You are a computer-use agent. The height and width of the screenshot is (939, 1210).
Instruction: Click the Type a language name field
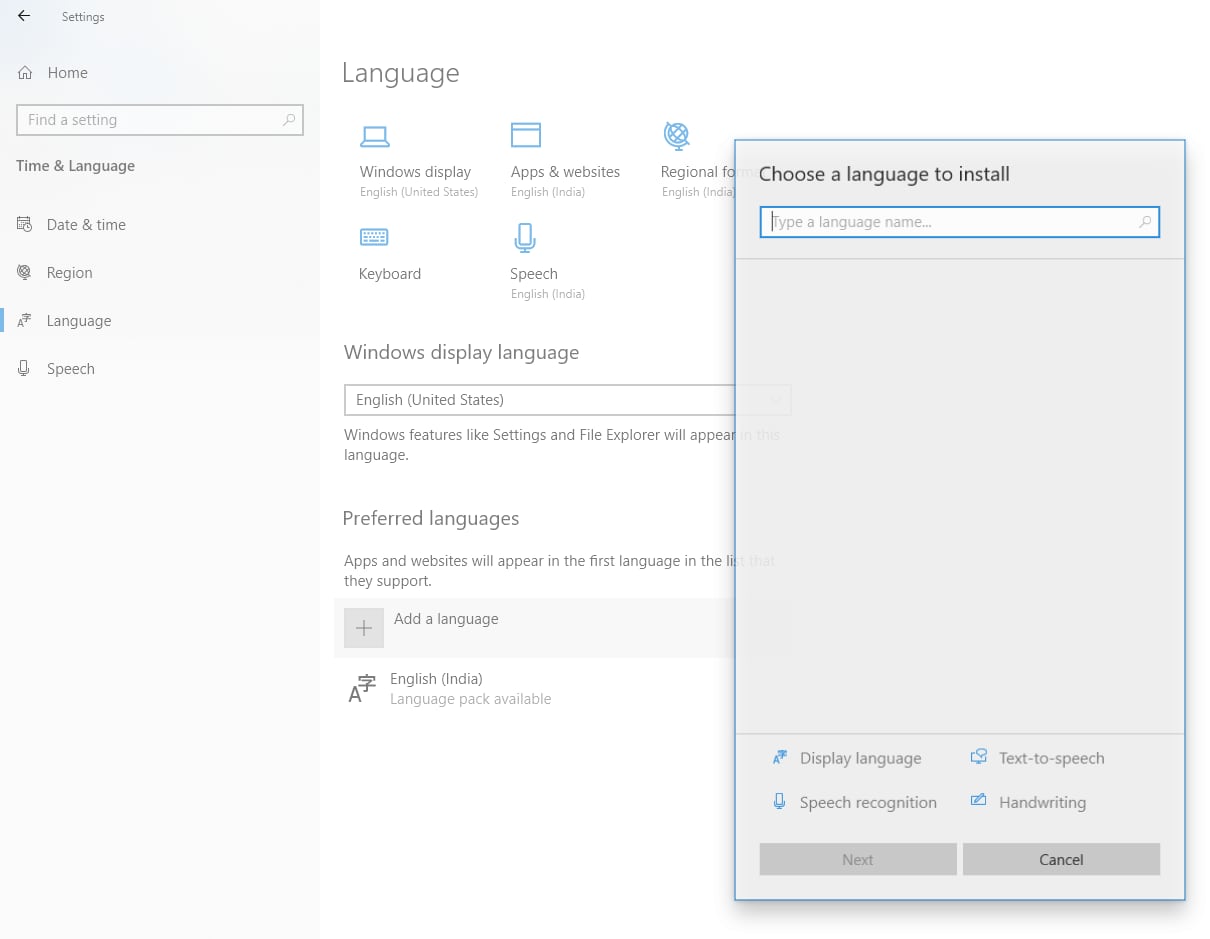959,222
